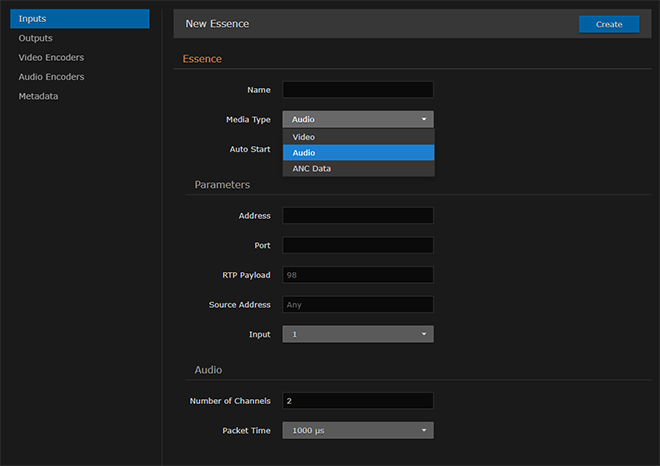Click the Source Address field
This screenshot has height=466, width=660.
coord(358,304)
